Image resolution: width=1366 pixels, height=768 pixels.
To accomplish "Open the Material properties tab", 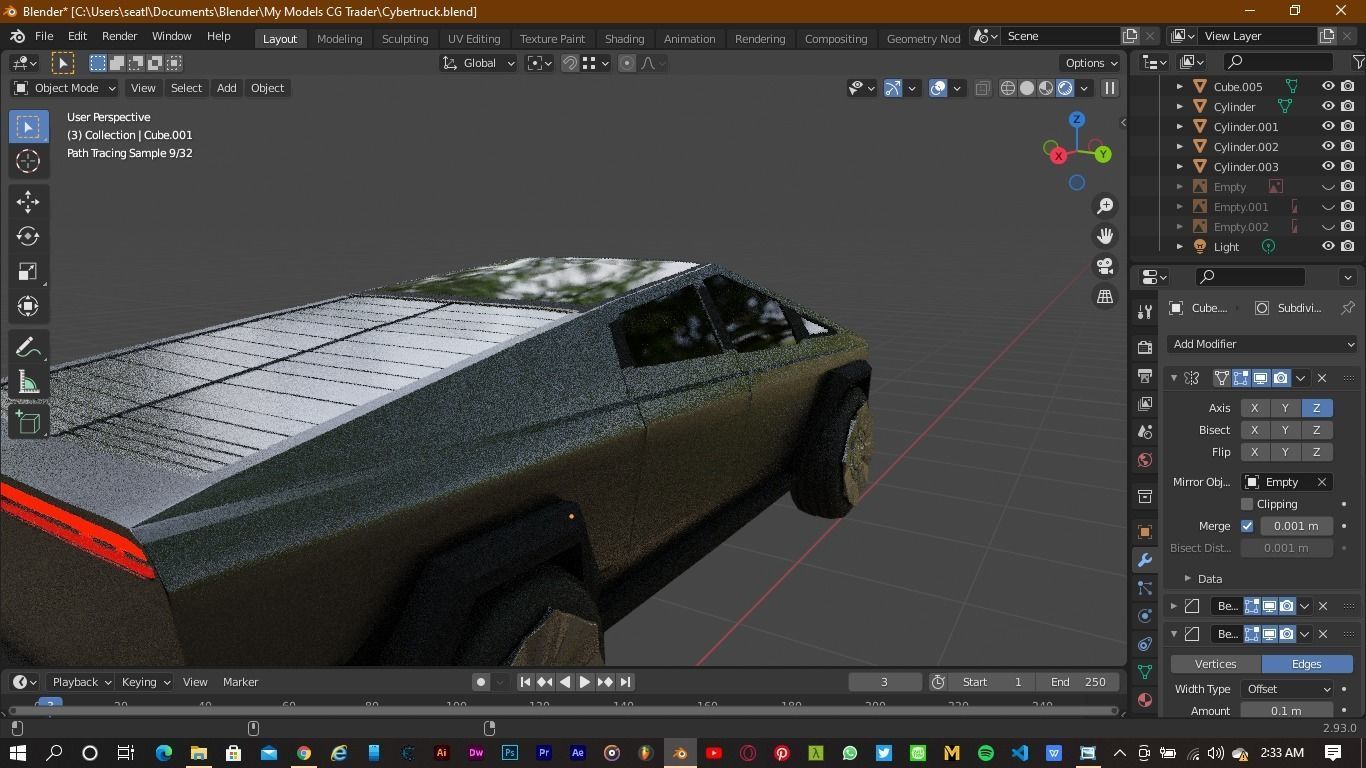I will click(x=1145, y=700).
